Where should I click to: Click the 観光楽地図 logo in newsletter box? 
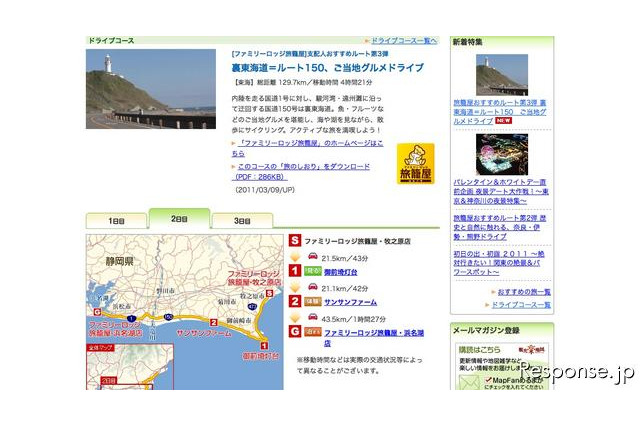click(531, 349)
